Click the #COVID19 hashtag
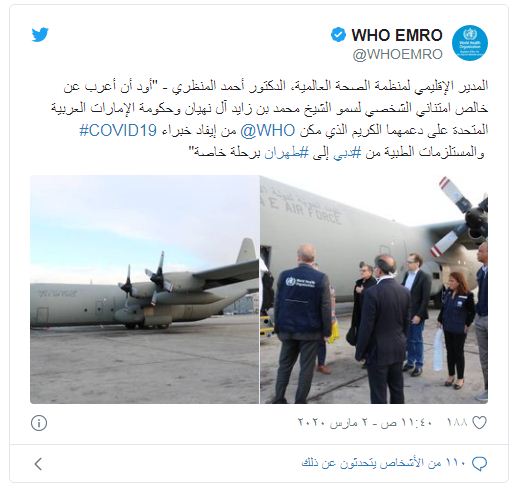Viewport: 513px width, 490px height. coord(118,130)
